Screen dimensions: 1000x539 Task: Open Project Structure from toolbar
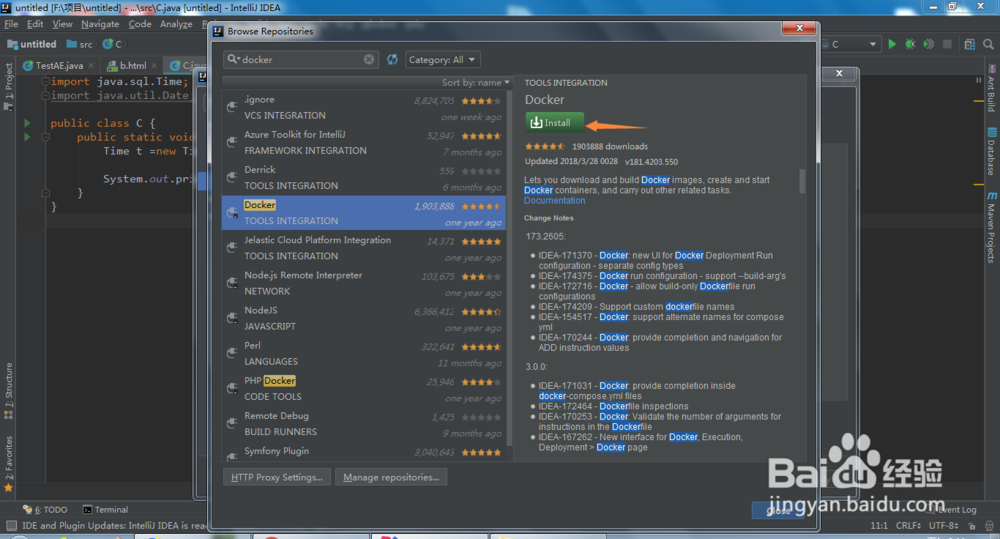(969, 44)
